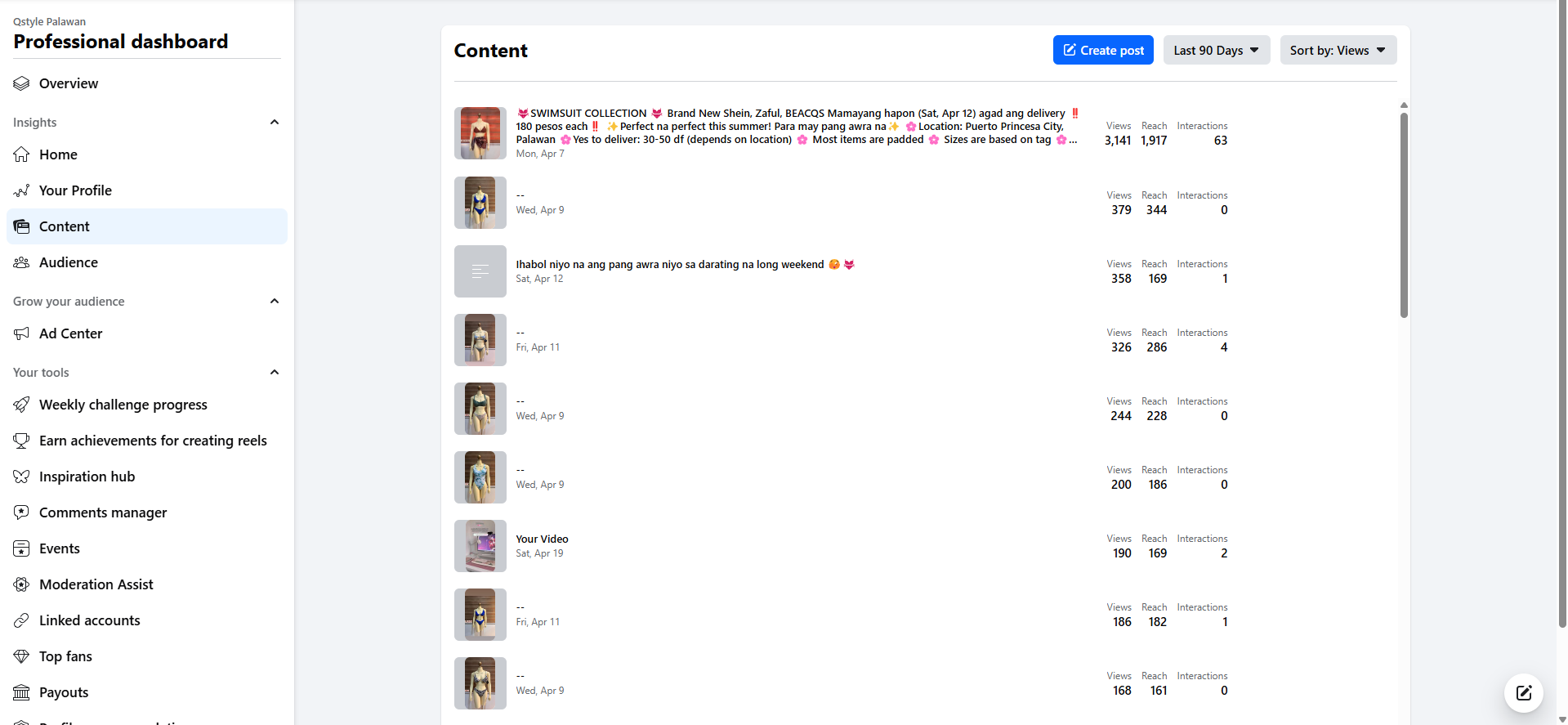Image resolution: width=1568 pixels, height=725 pixels.
Task: Click the Home house icon
Action: point(21,154)
